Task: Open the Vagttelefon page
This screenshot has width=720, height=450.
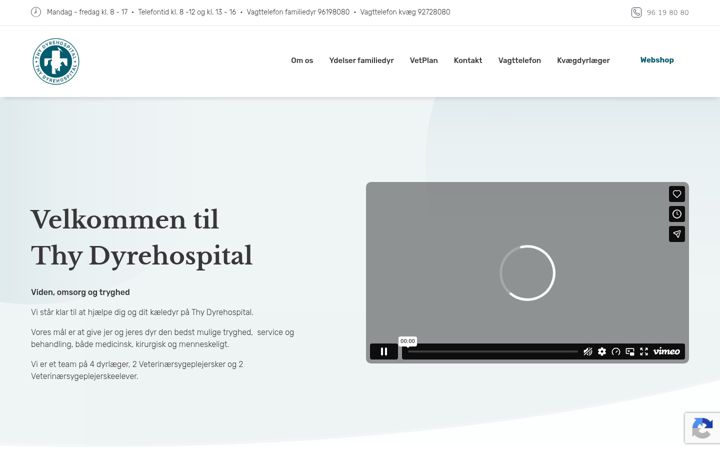Action: pos(519,61)
